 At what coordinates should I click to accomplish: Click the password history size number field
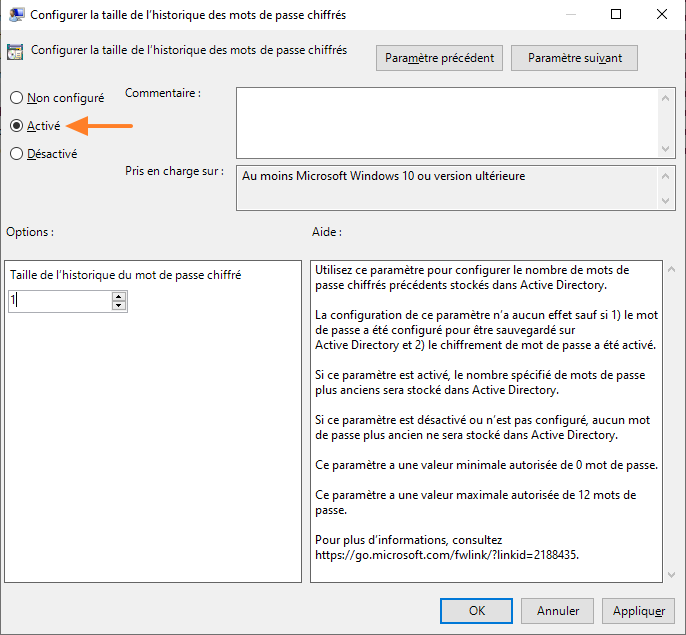[x=60, y=301]
